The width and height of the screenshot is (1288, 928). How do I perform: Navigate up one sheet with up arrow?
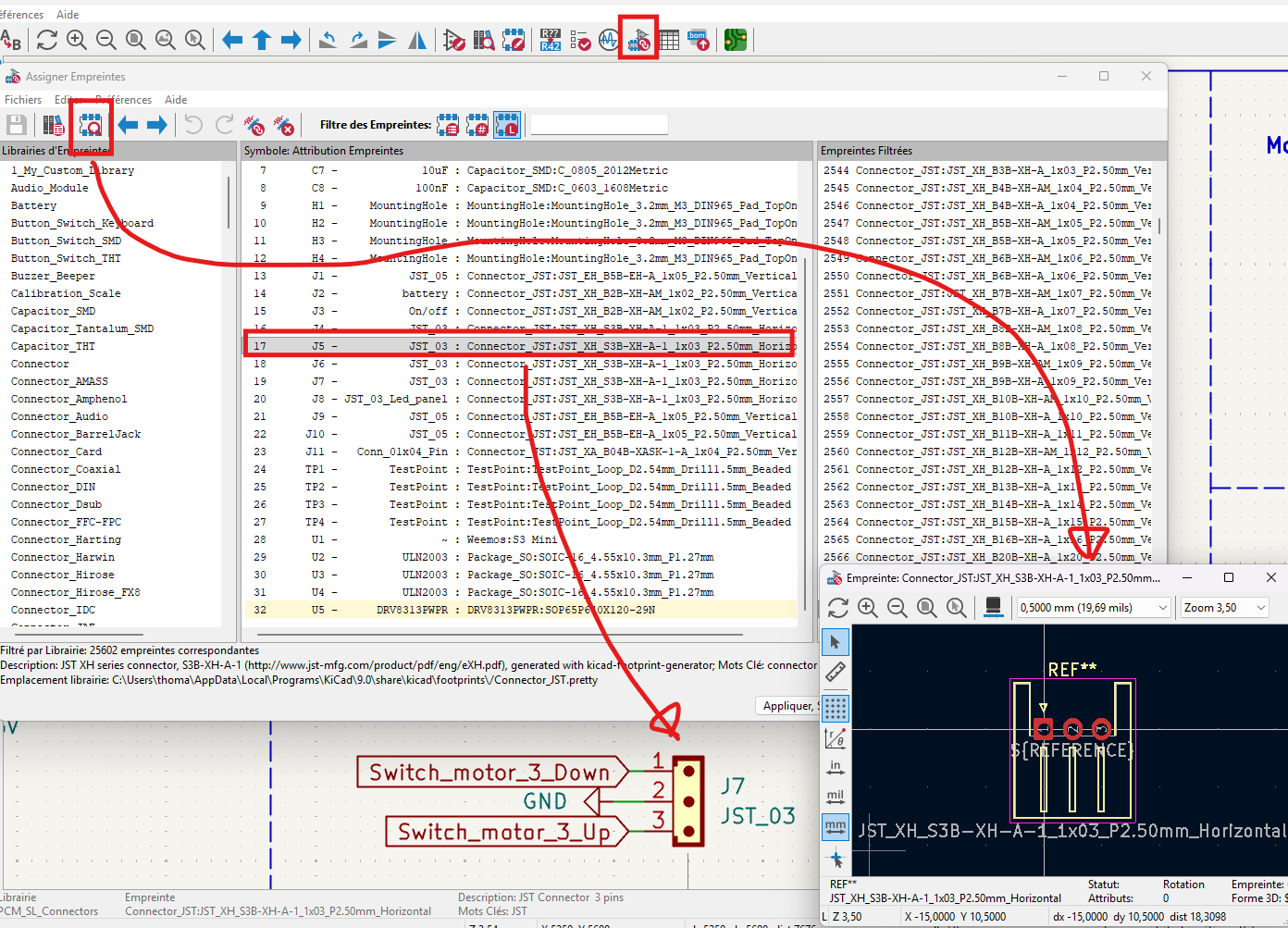pos(262,40)
